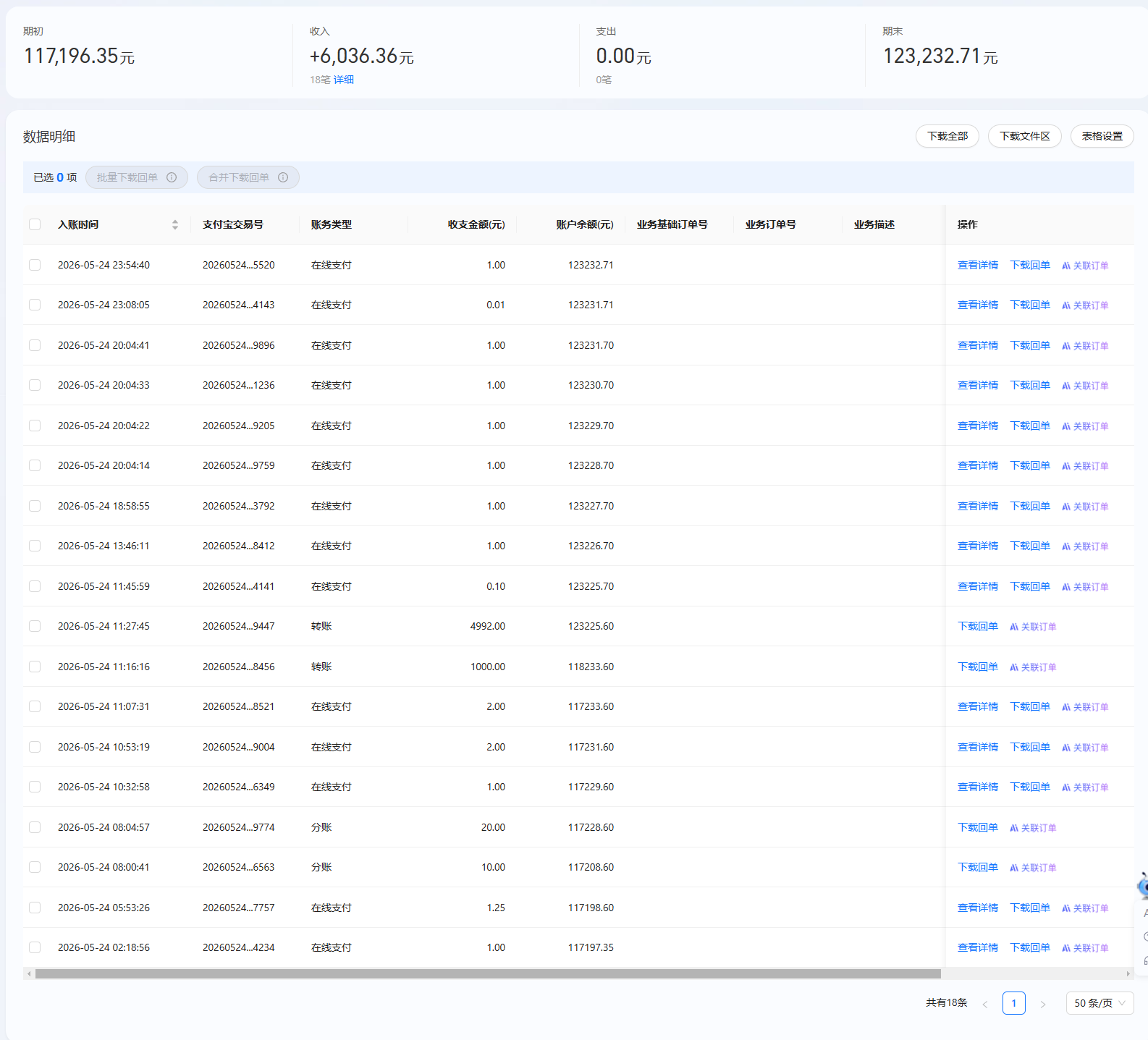Click horizontal table scrollbar thumb

point(488,973)
